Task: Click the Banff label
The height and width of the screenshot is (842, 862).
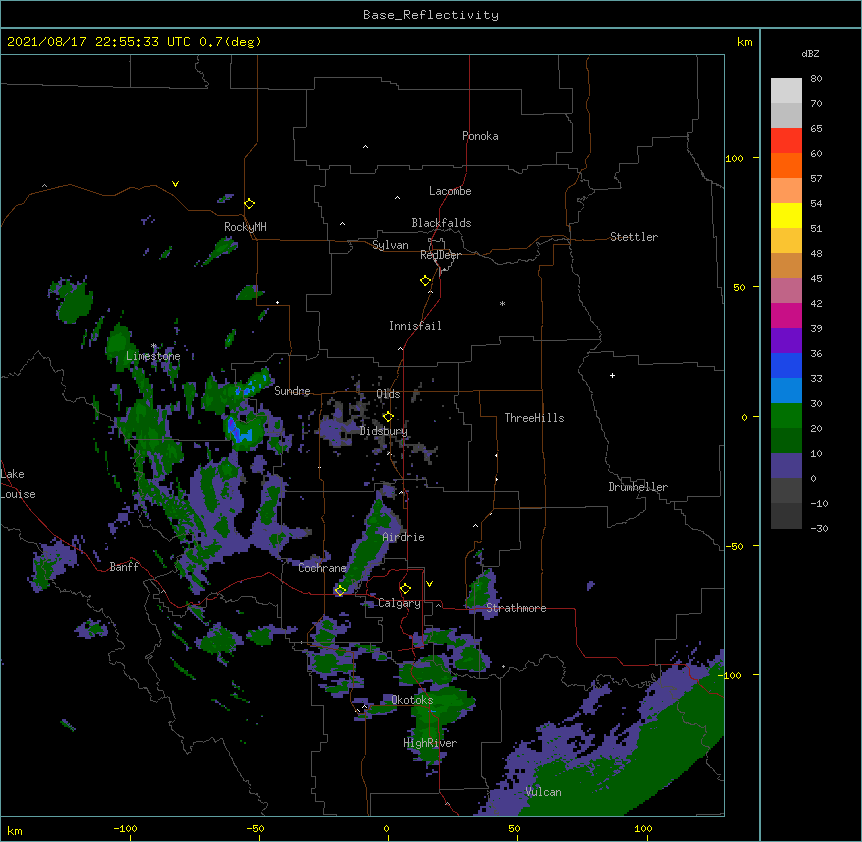Action: (124, 567)
